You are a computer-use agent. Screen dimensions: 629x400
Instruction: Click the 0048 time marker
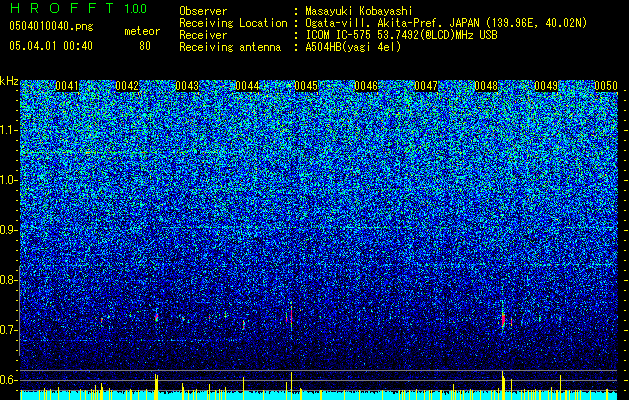click(486, 86)
